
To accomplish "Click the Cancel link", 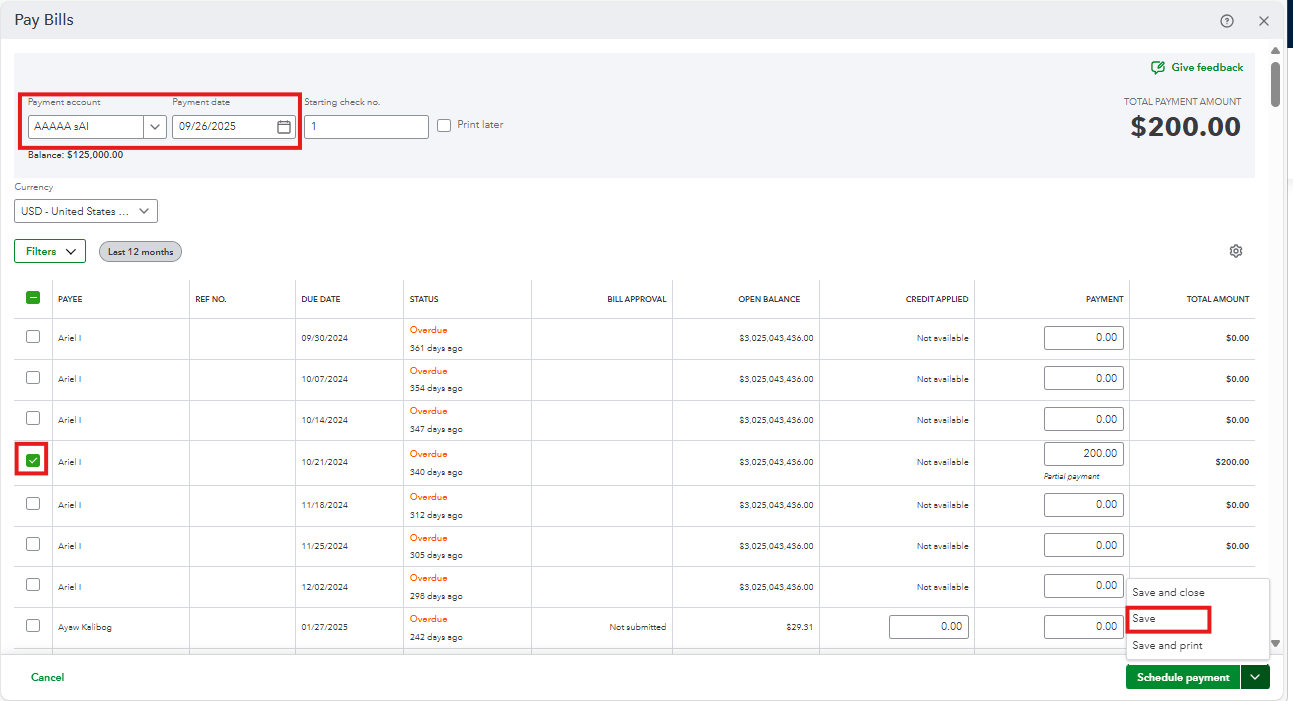I will coord(47,678).
